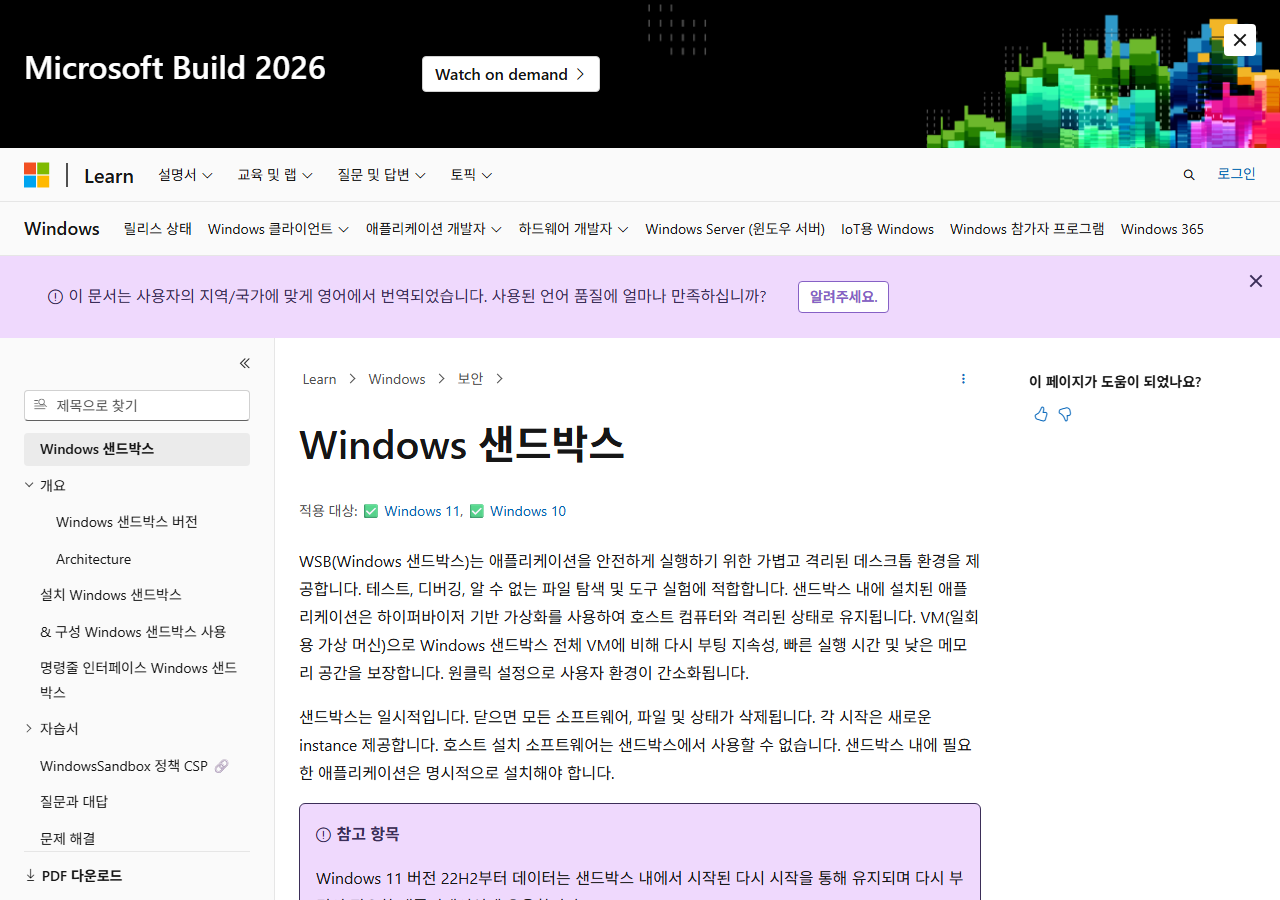
Task: Click the Learn breadcrumb link
Action: pos(320,379)
